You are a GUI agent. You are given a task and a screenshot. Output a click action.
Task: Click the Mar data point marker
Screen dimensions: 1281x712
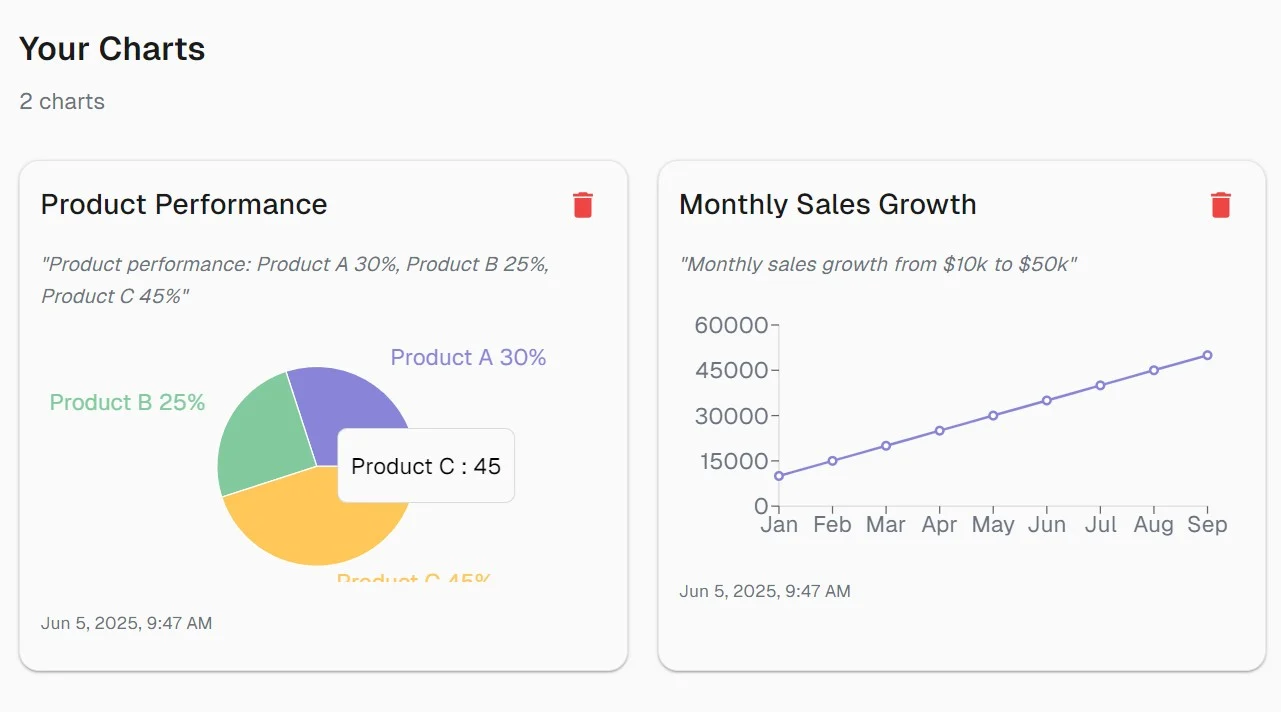pos(886,446)
